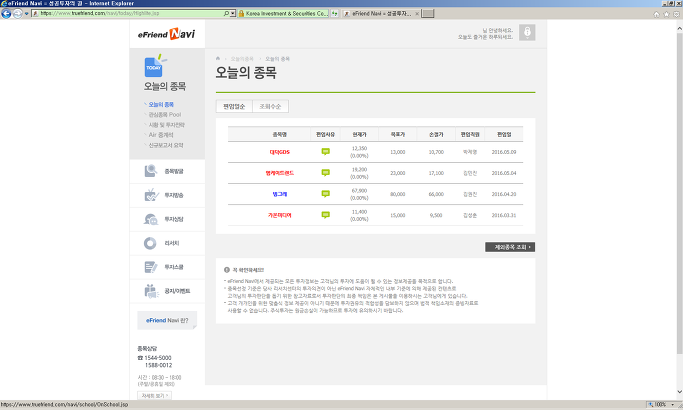Open the comment icon in the 12,350 row
Image resolution: width=683 pixels, height=410 pixels.
click(x=325, y=152)
